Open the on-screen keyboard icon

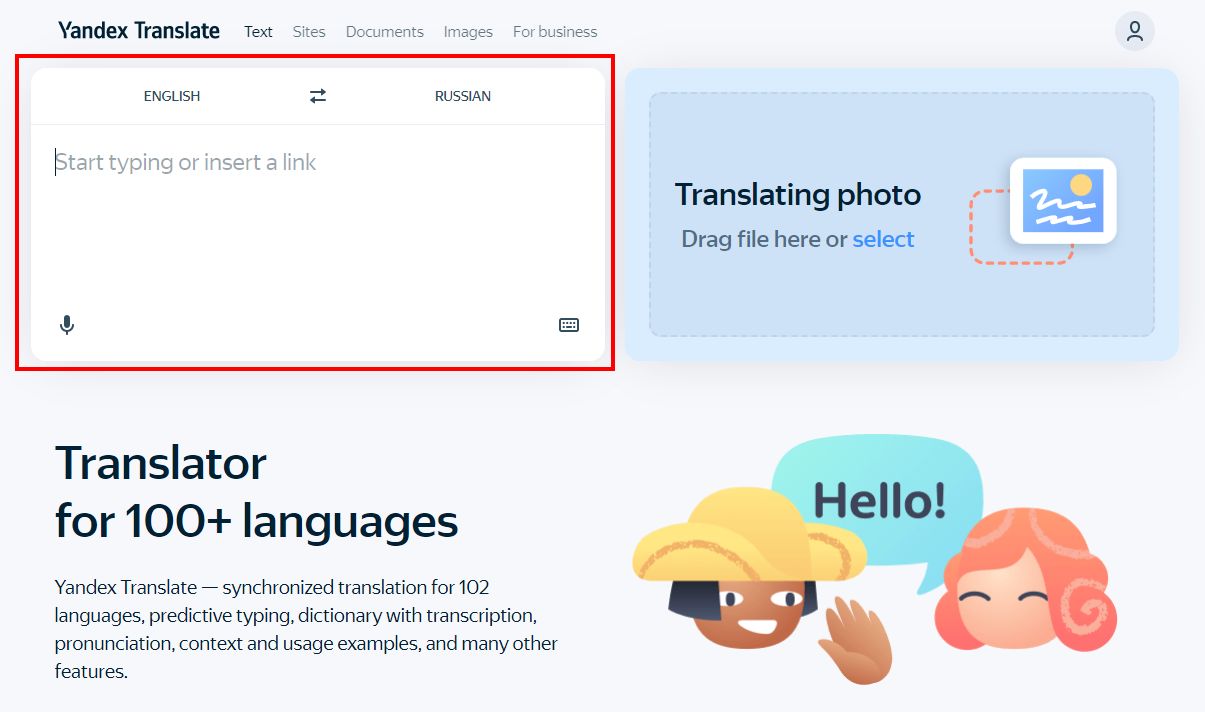569,325
